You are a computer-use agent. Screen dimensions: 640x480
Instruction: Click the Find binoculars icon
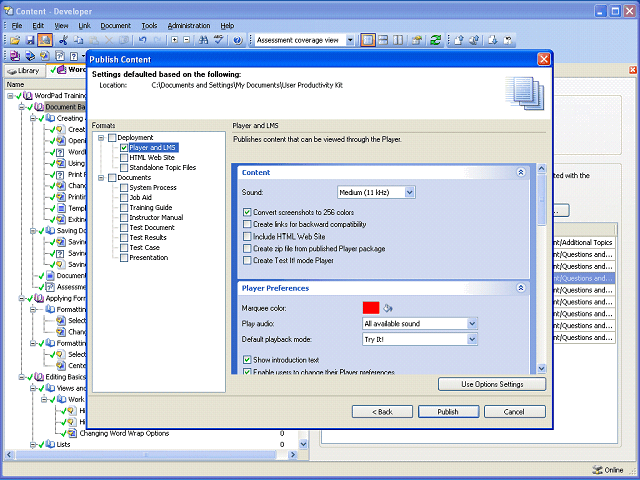tap(203, 40)
